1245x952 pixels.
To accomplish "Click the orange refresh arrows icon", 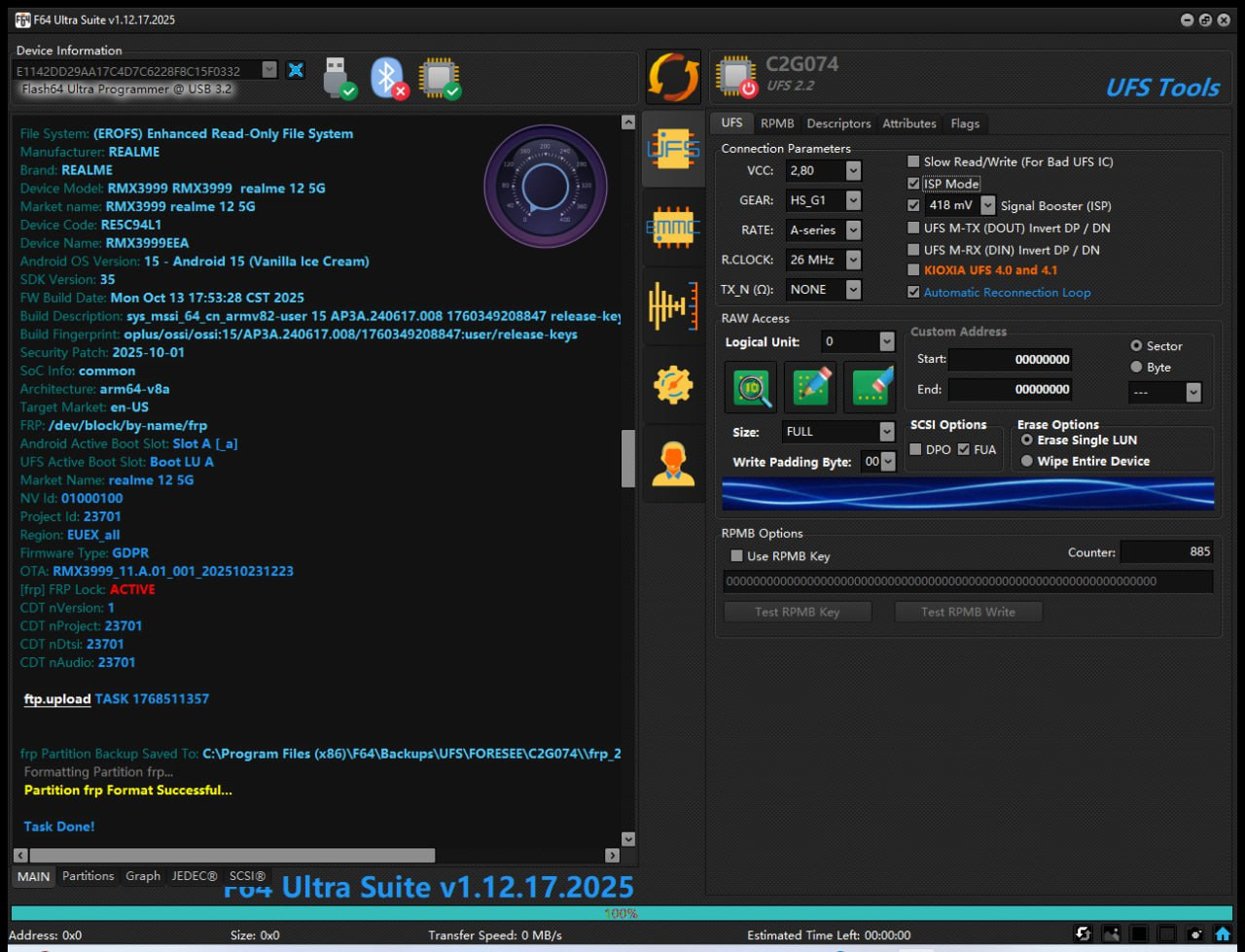I will click(x=673, y=78).
